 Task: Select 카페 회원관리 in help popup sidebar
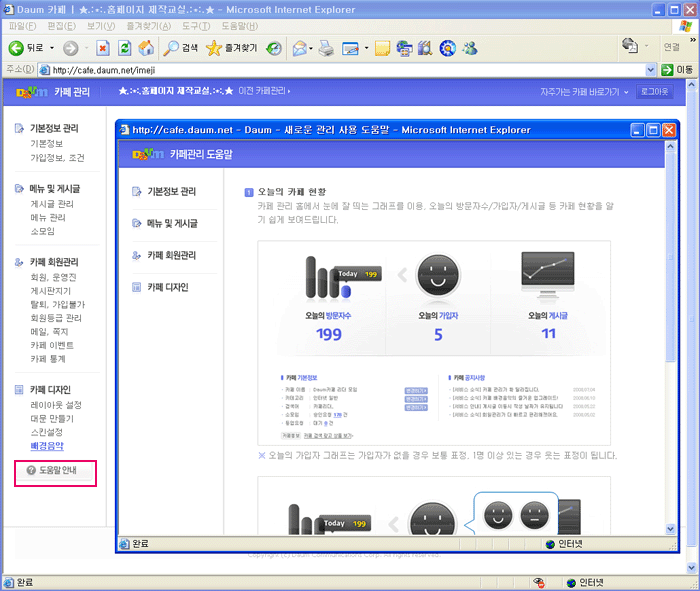171,255
